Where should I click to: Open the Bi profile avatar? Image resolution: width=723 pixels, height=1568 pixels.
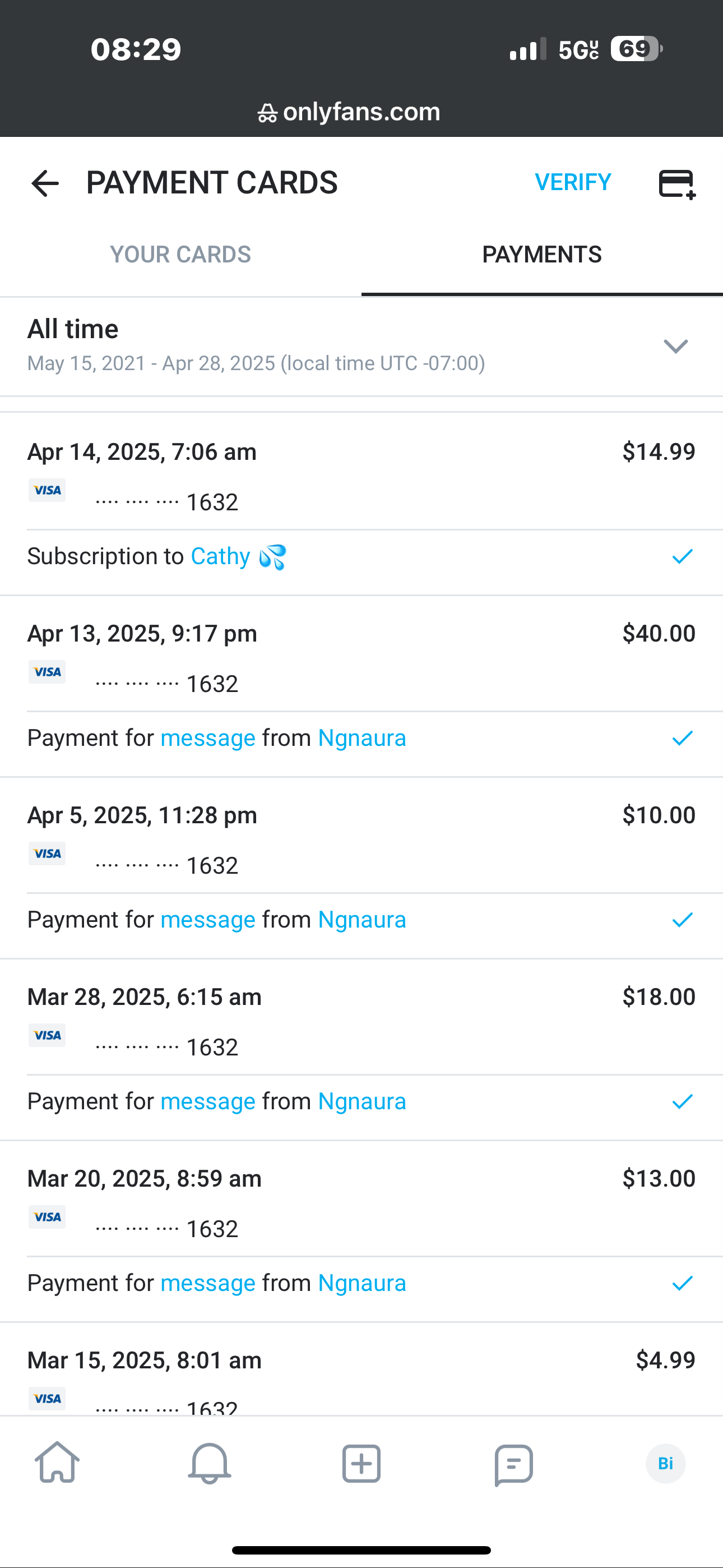(x=665, y=1463)
